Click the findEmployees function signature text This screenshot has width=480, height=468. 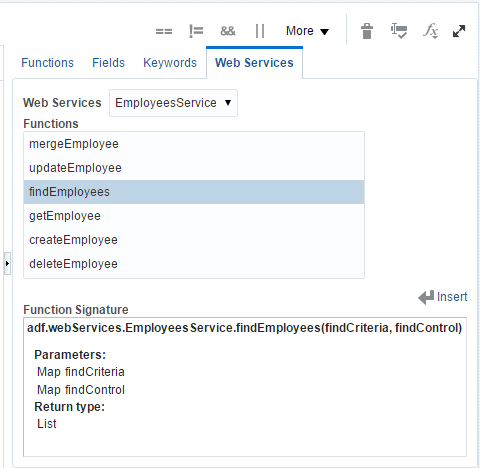[x=244, y=328]
